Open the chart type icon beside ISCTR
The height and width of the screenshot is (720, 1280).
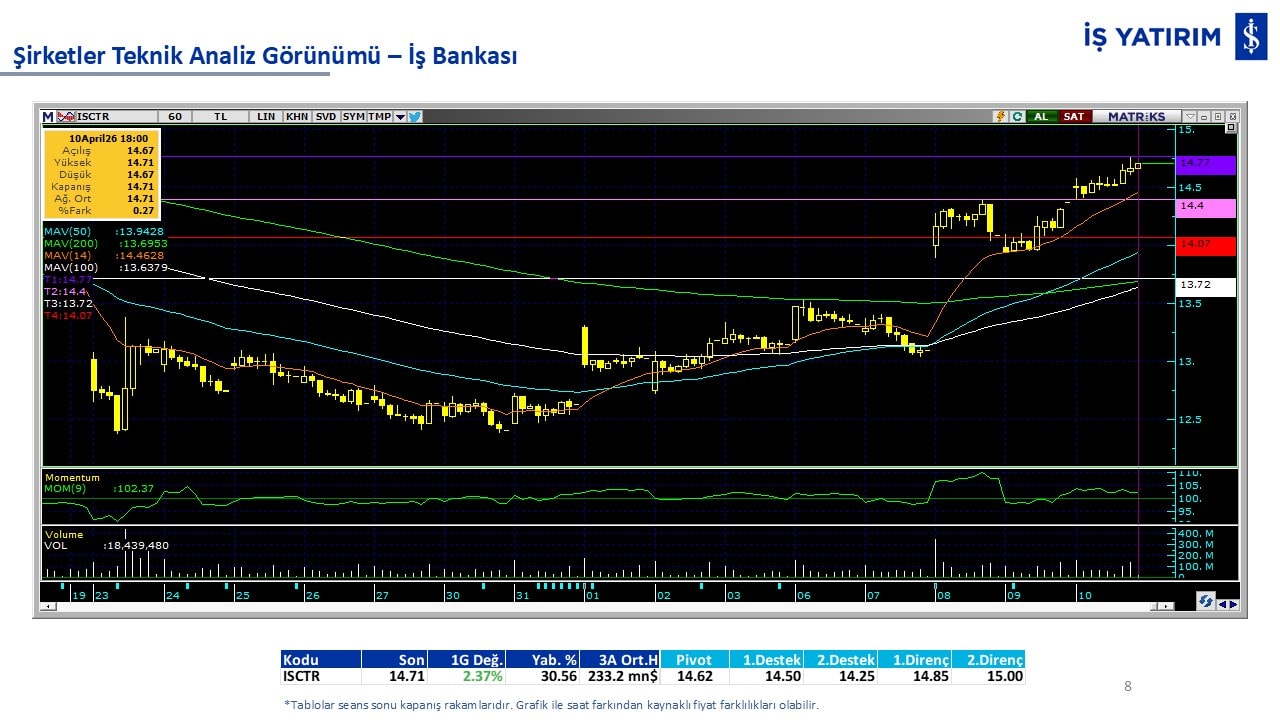pyautogui.click(x=67, y=116)
